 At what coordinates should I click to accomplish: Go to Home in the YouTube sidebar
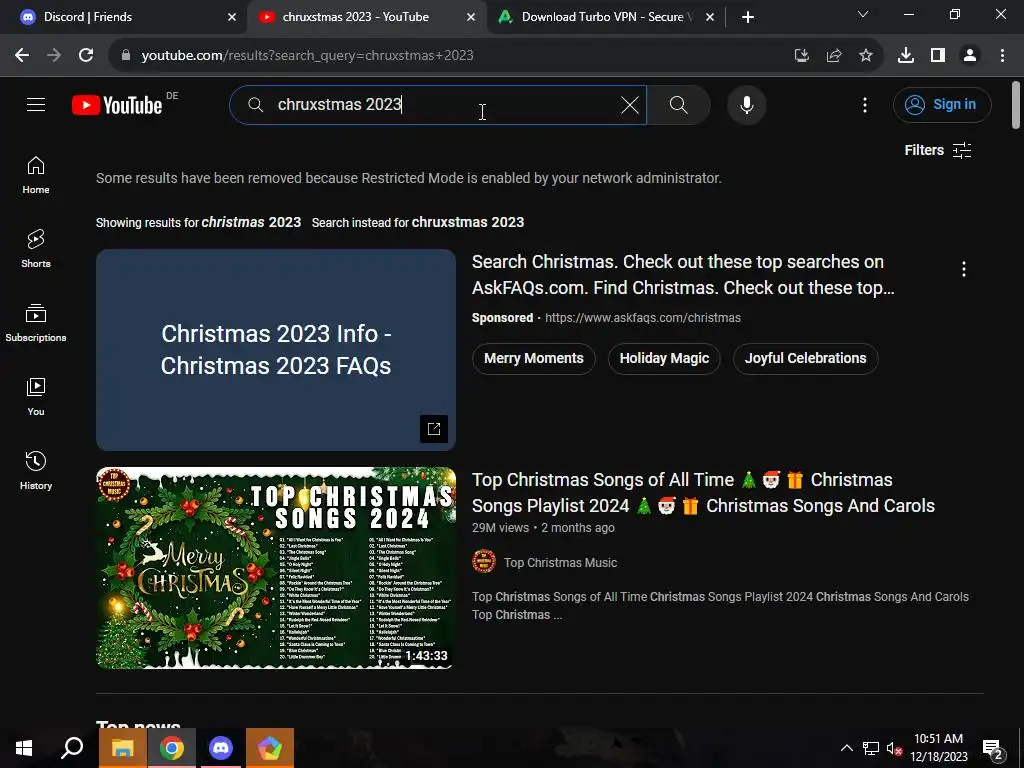click(36, 175)
